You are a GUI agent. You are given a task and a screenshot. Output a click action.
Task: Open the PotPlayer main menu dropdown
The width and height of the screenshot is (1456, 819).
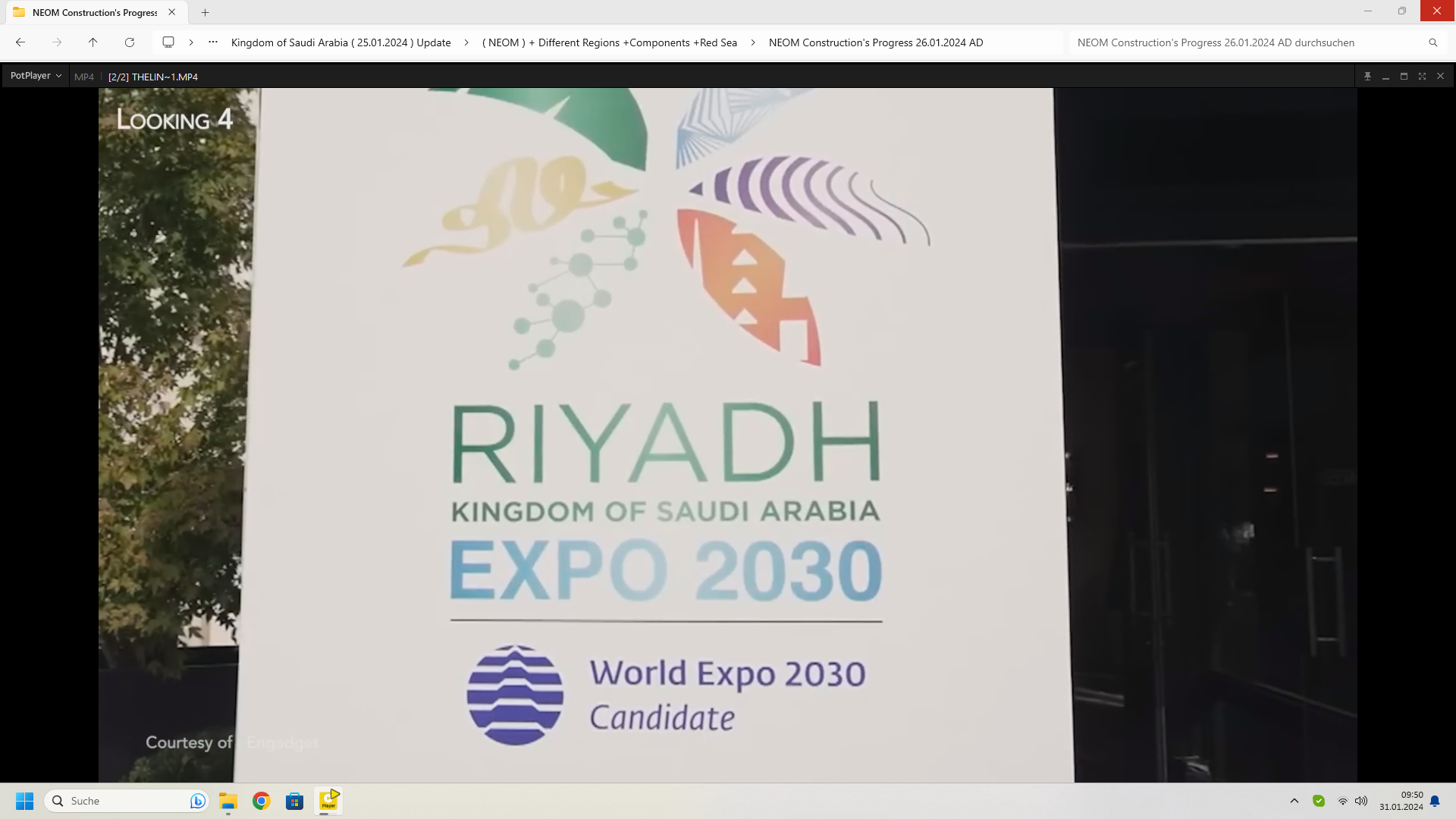click(36, 76)
